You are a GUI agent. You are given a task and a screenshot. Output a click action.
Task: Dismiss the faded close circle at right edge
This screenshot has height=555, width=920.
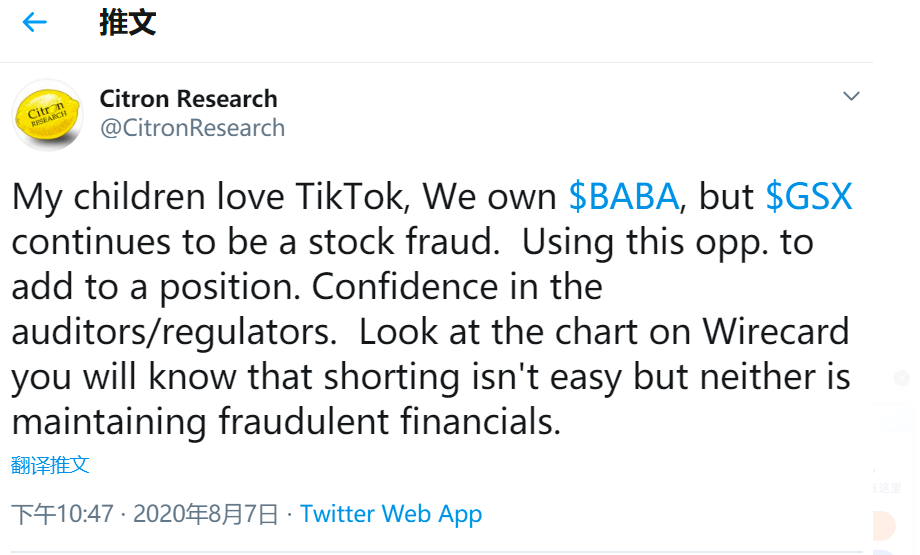pyautogui.click(x=901, y=378)
